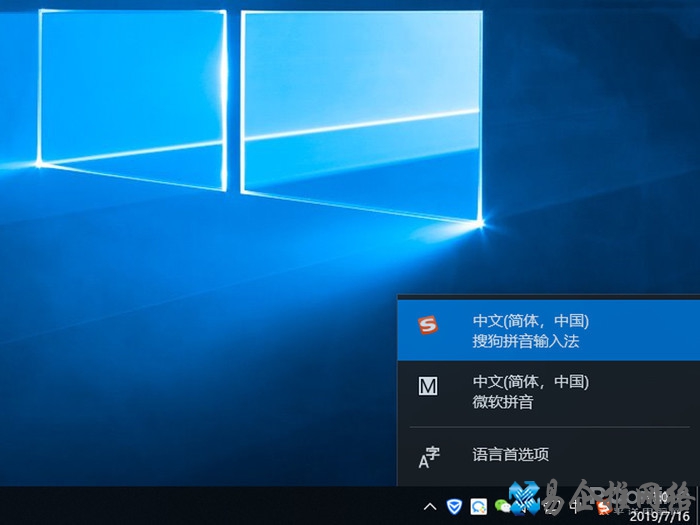Click the 中文(简体，中国) label above 微软拼音
This screenshot has height=525, width=700.
click(x=530, y=382)
